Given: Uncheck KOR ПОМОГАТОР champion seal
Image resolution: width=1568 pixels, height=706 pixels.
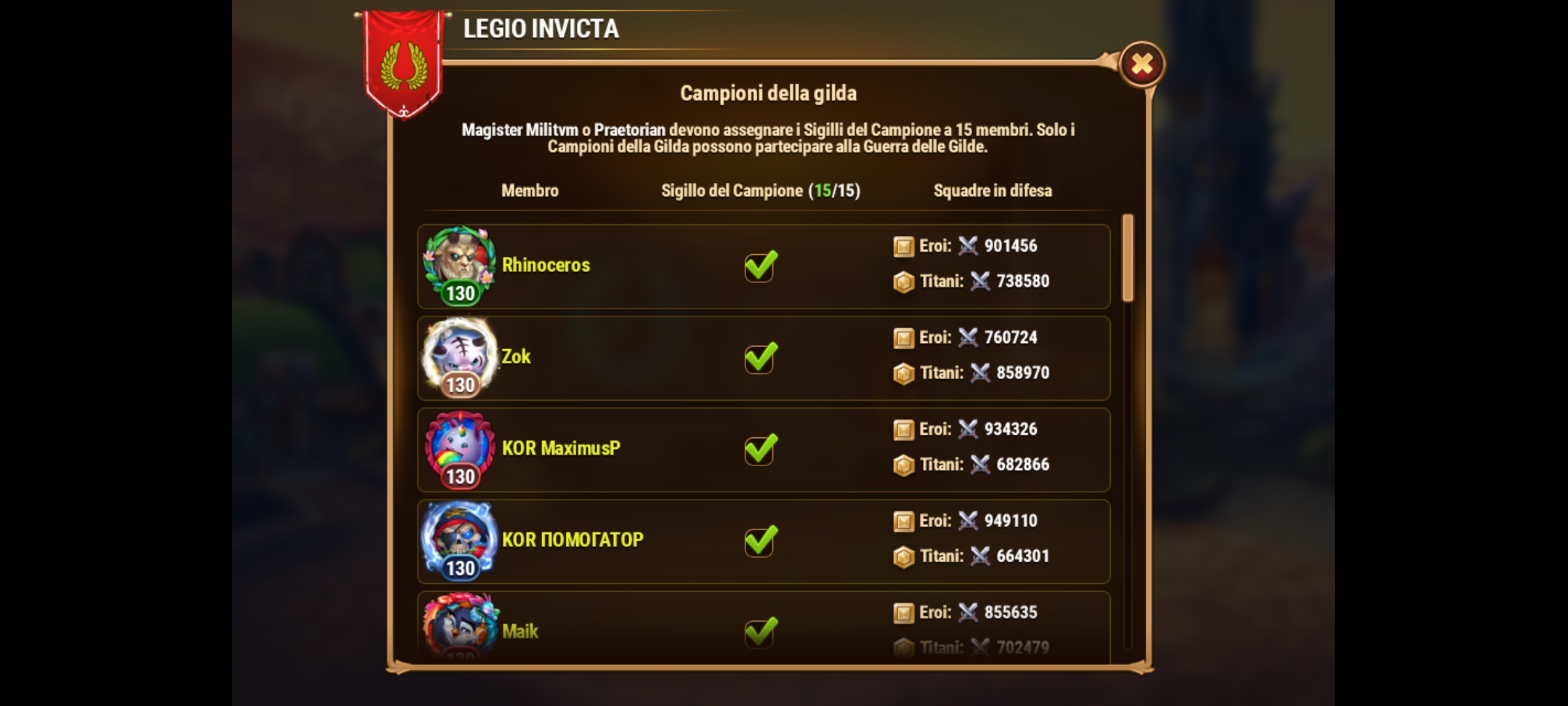Looking at the screenshot, I should [x=760, y=541].
